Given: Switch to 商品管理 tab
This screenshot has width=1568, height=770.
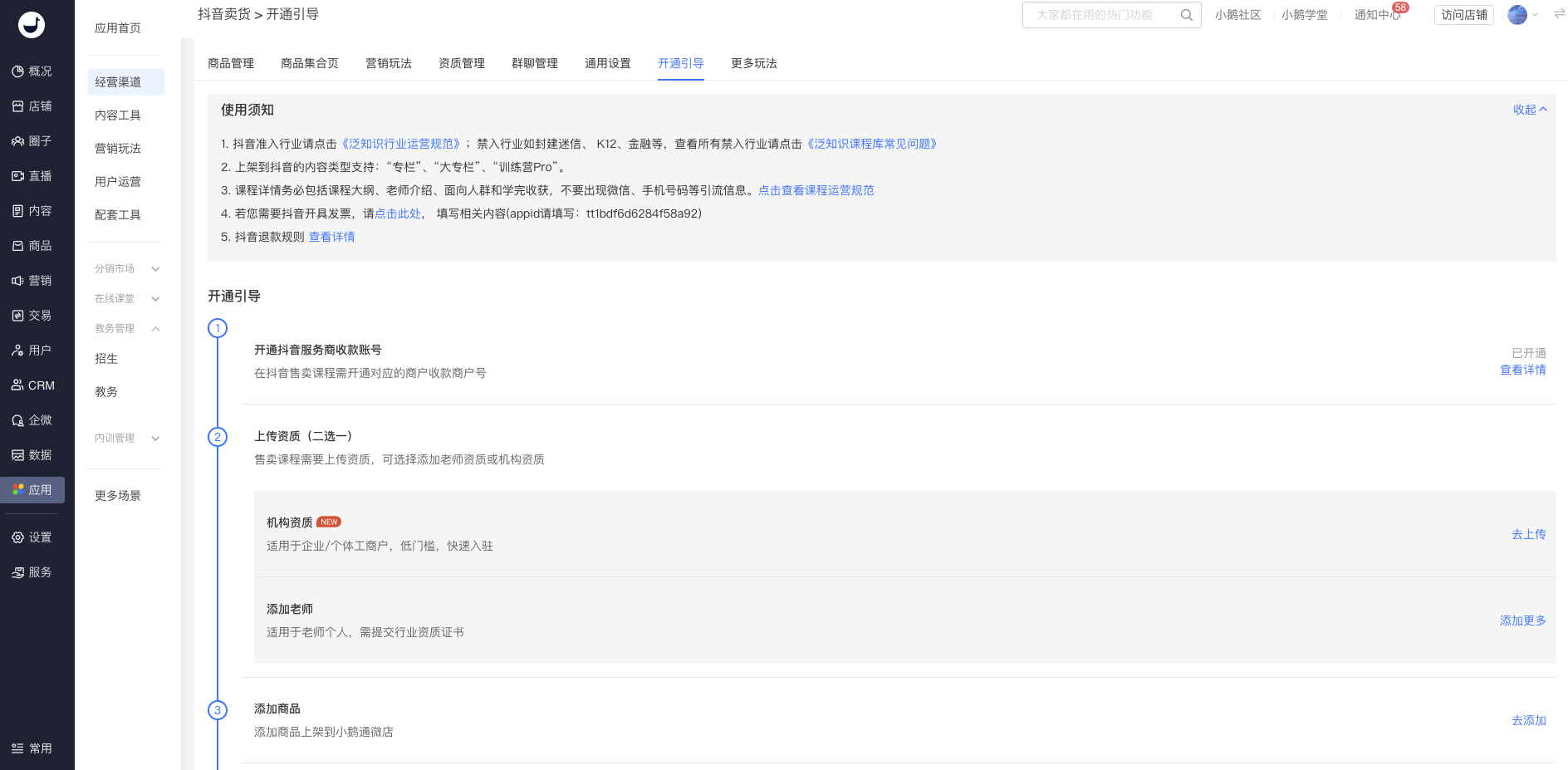Looking at the screenshot, I should [231, 63].
